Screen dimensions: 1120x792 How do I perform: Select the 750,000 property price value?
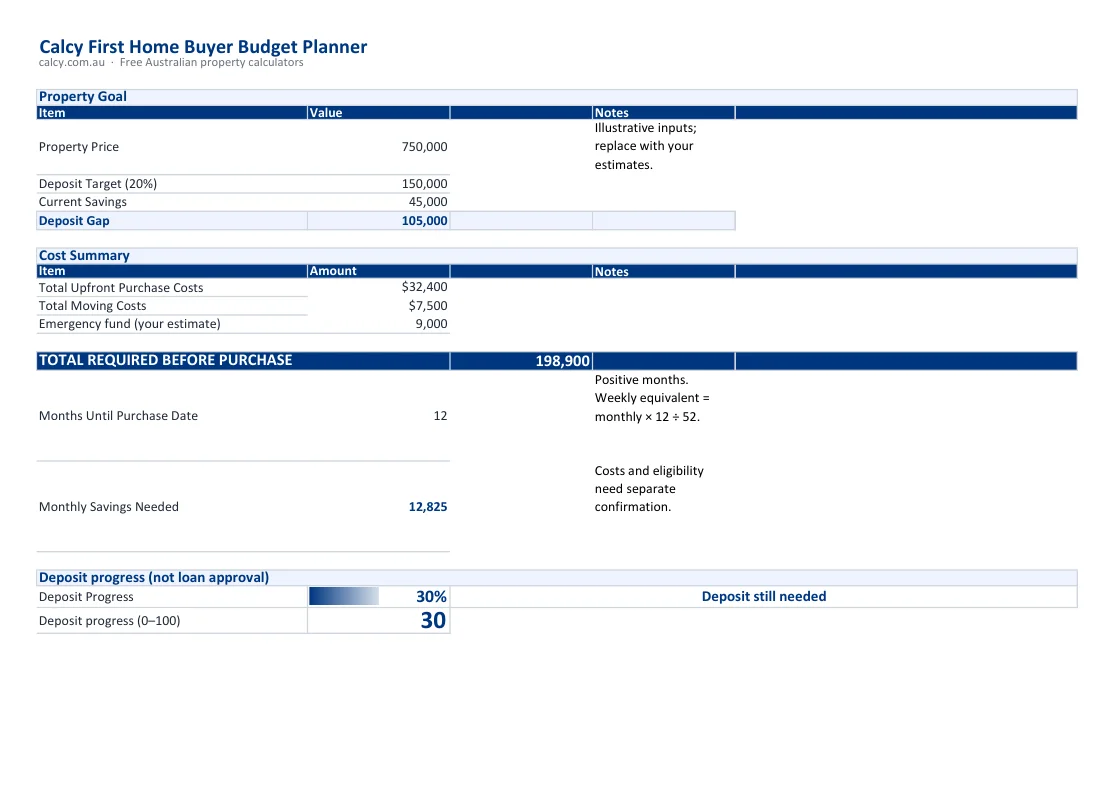coord(424,146)
